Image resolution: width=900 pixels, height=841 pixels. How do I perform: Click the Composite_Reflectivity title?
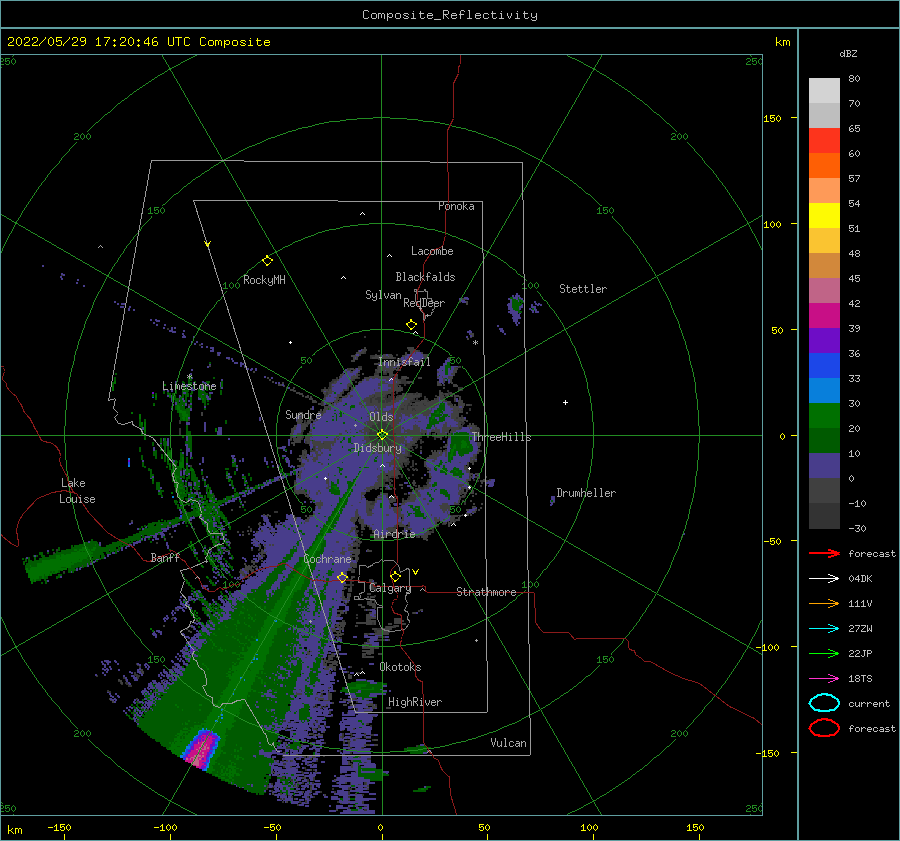(450, 15)
